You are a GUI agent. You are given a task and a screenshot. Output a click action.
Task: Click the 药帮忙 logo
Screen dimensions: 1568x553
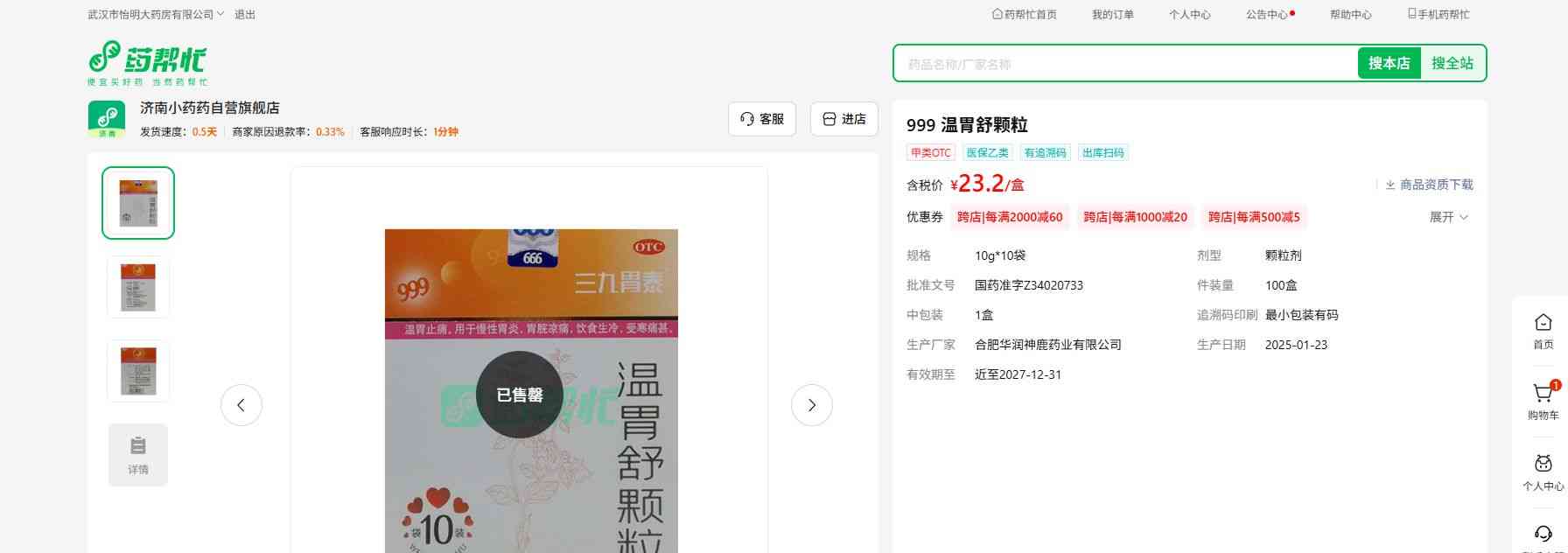(147, 63)
